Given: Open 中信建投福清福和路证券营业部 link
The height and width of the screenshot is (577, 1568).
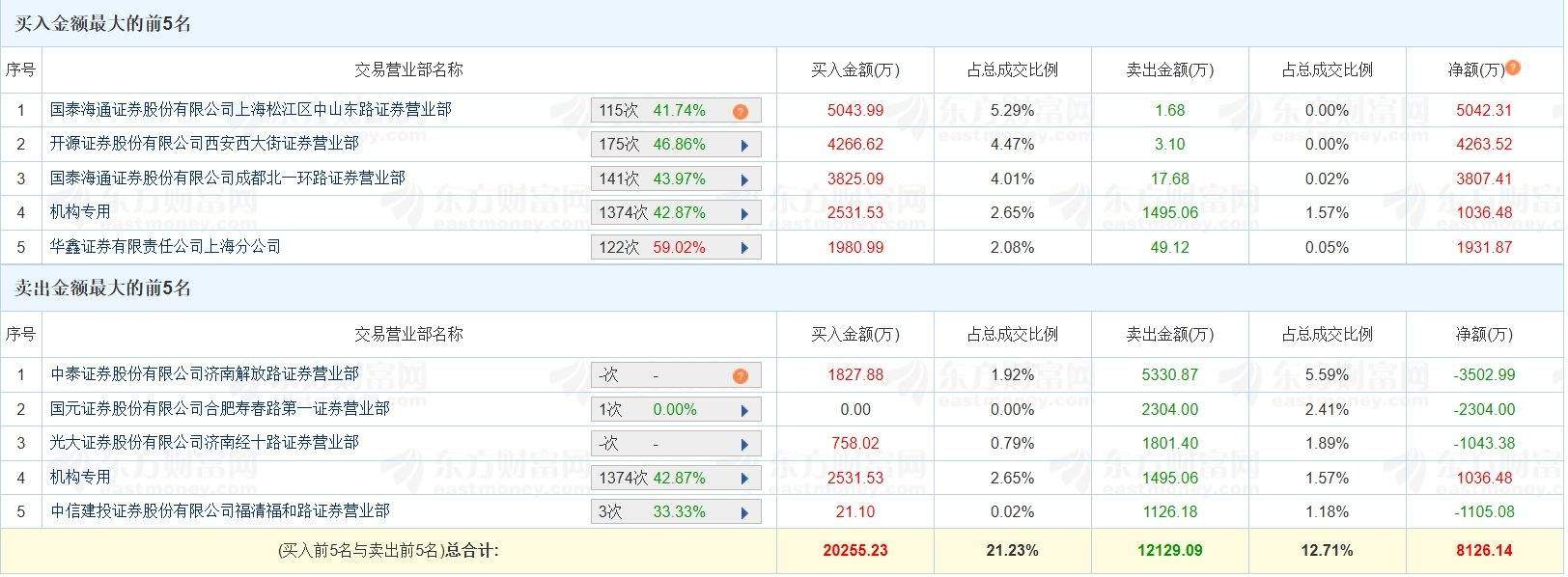Looking at the screenshot, I should click(x=220, y=511).
